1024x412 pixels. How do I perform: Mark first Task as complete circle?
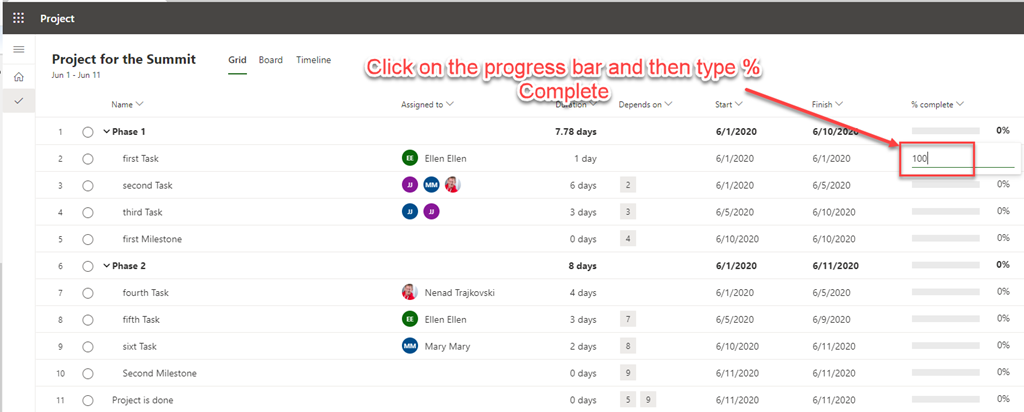coord(88,158)
